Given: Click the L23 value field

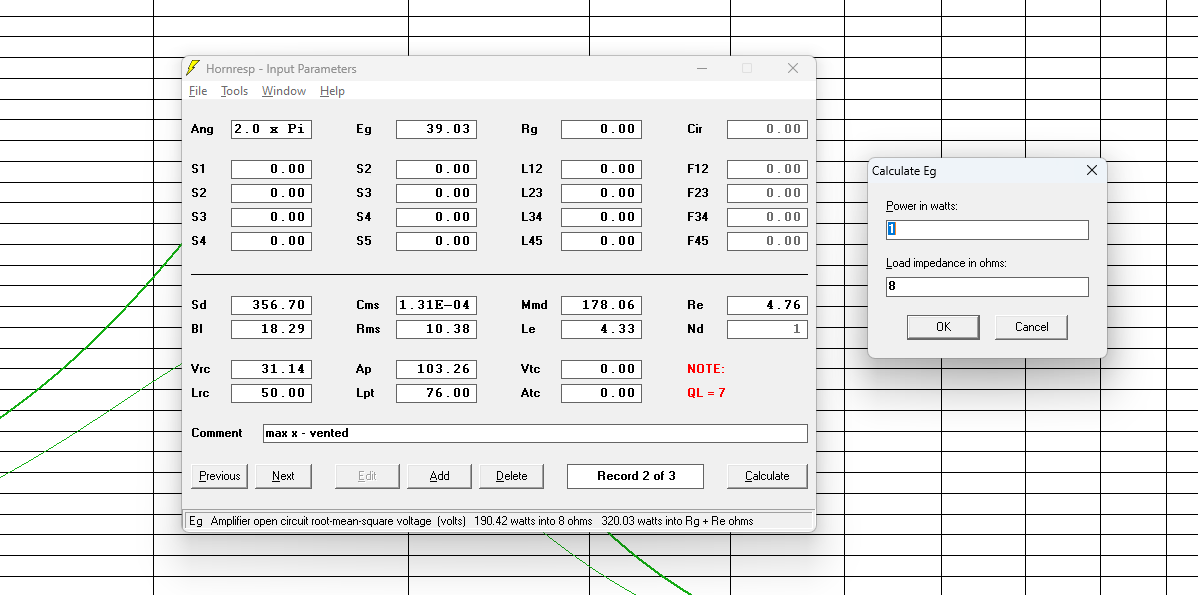Looking at the screenshot, I should coord(601,192).
